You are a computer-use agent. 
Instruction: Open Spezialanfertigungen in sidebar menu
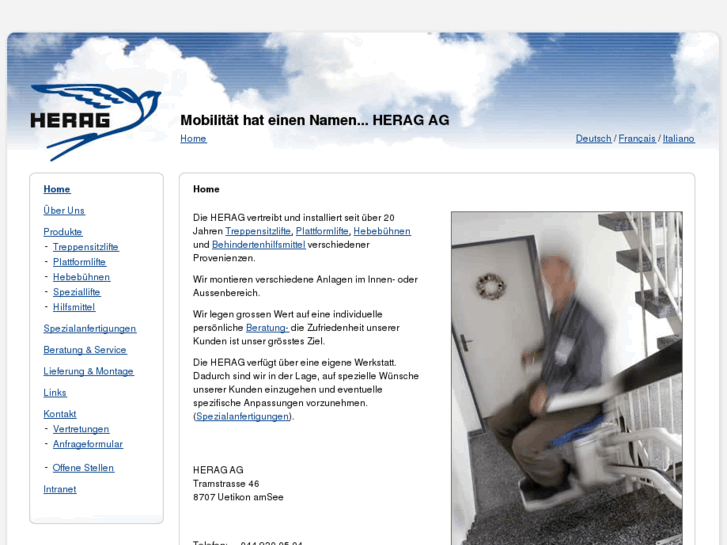[x=90, y=329]
